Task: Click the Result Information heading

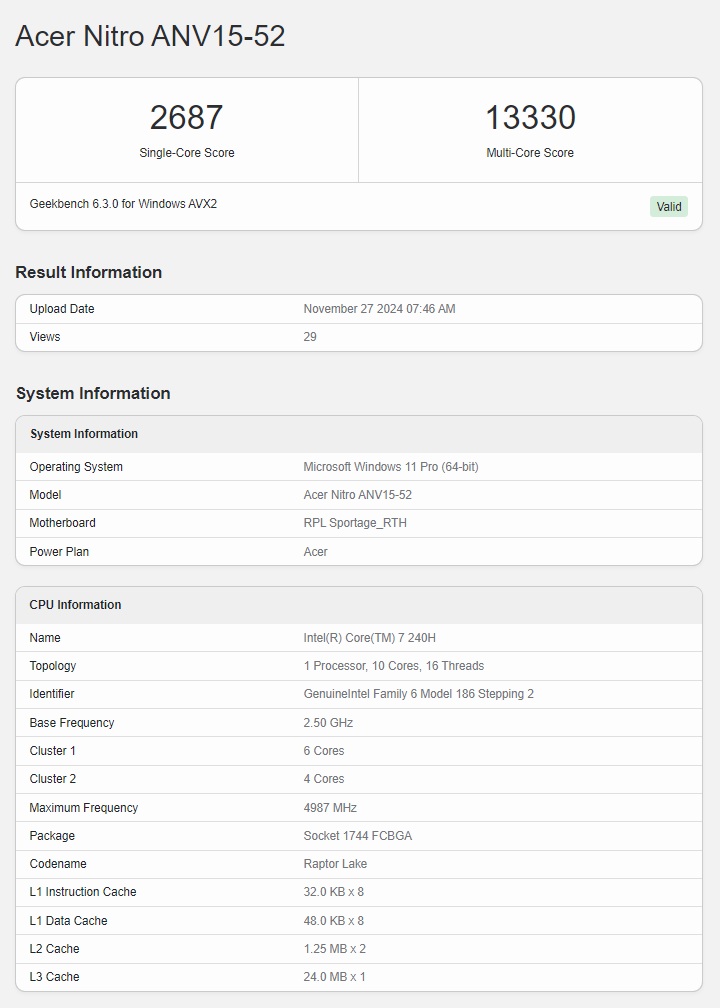Action: 89,272
